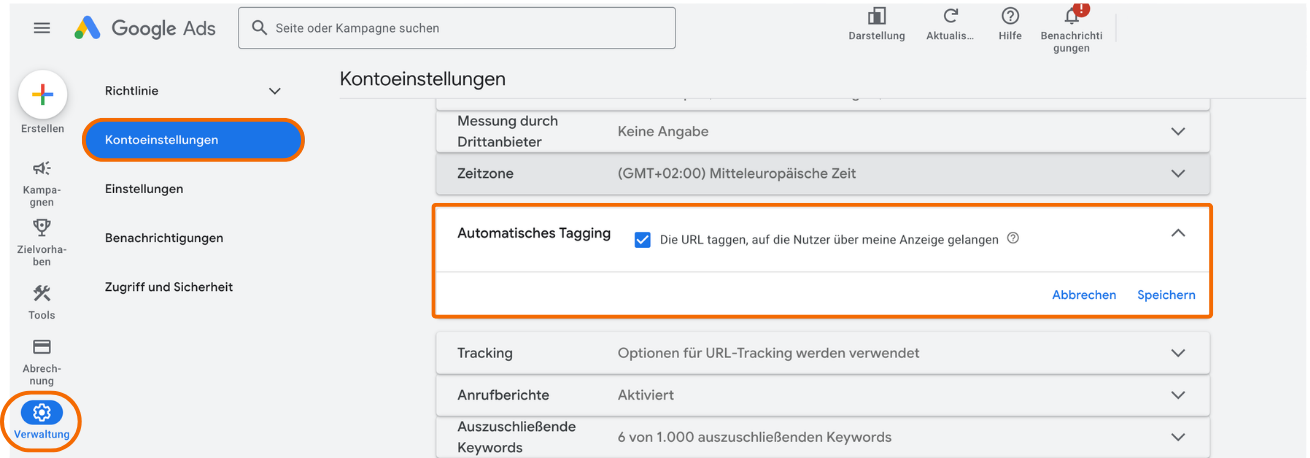Screen dimensions: 1310x458
Task: Open Abrechnung credit card icon
Action: [42, 347]
